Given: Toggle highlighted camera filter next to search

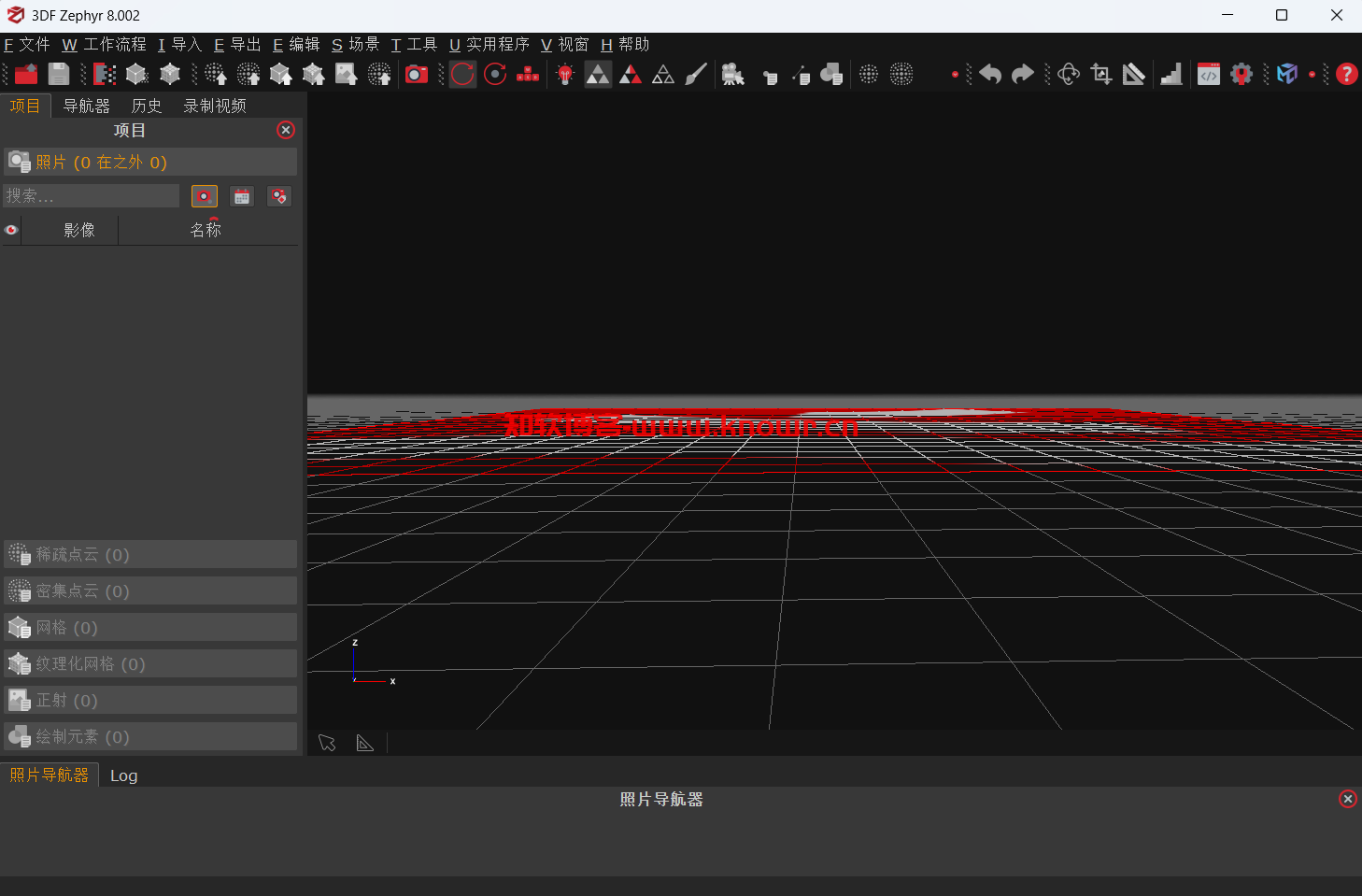Looking at the screenshot, I should tap(204, 196).
